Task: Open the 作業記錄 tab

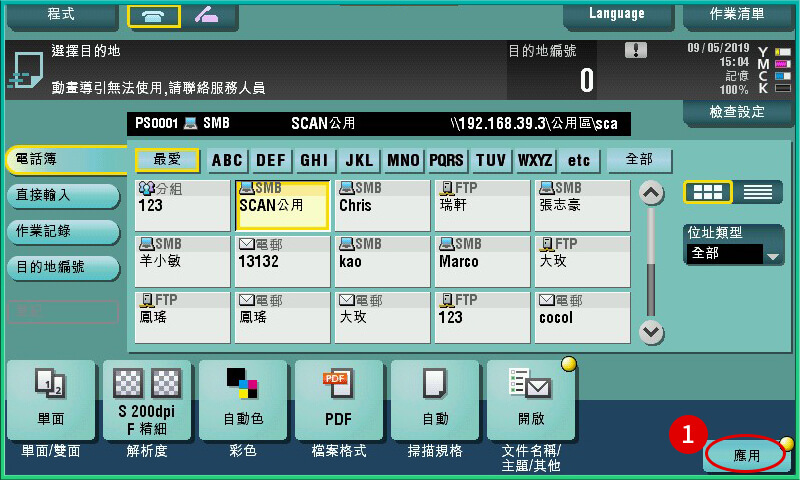Action: [50, 231]
